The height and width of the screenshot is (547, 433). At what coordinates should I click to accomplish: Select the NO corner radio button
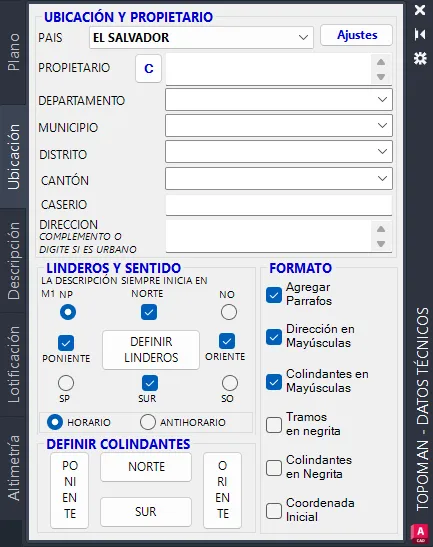(229, 312)
